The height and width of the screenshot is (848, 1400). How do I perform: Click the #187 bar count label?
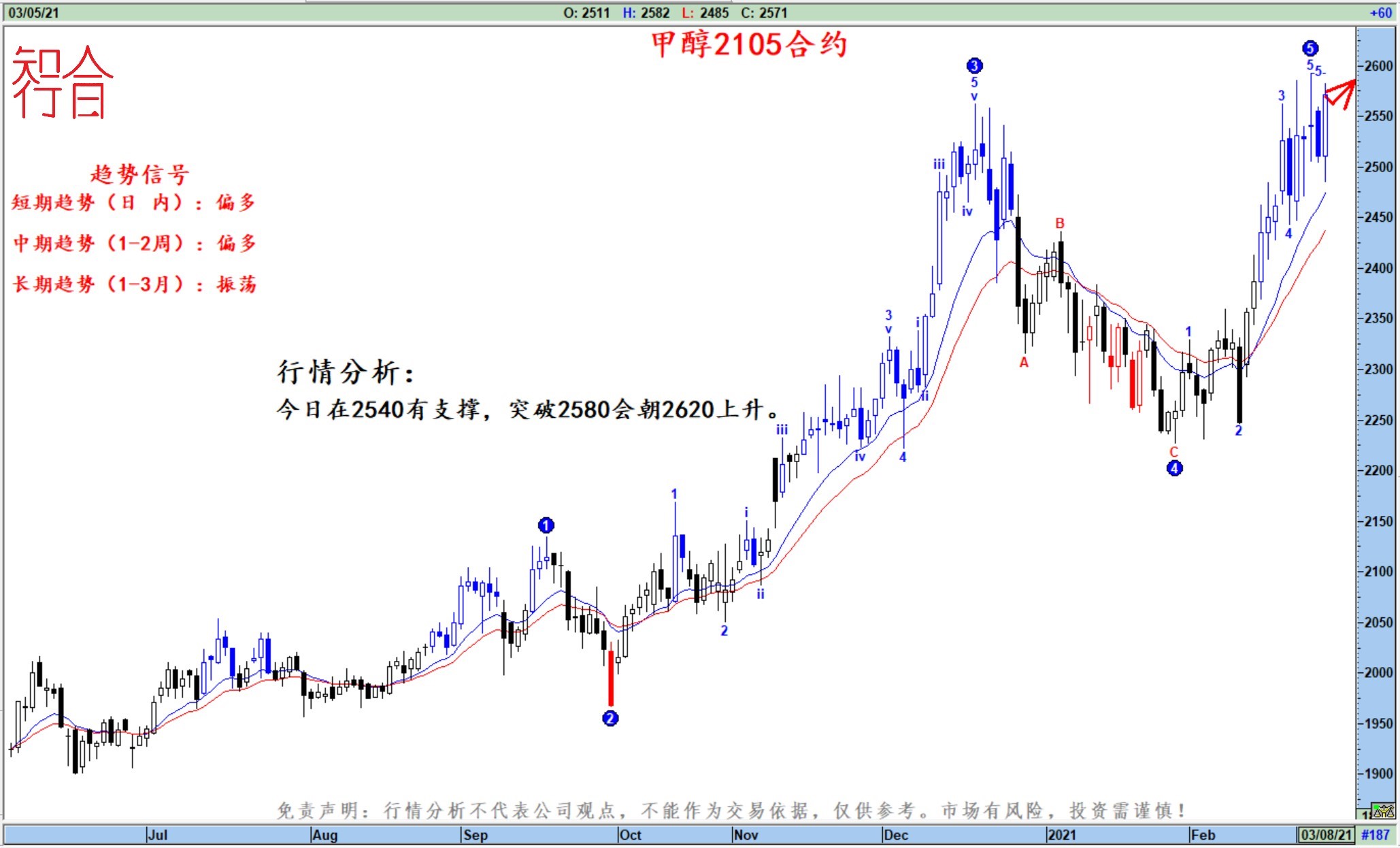[1376, 834]
